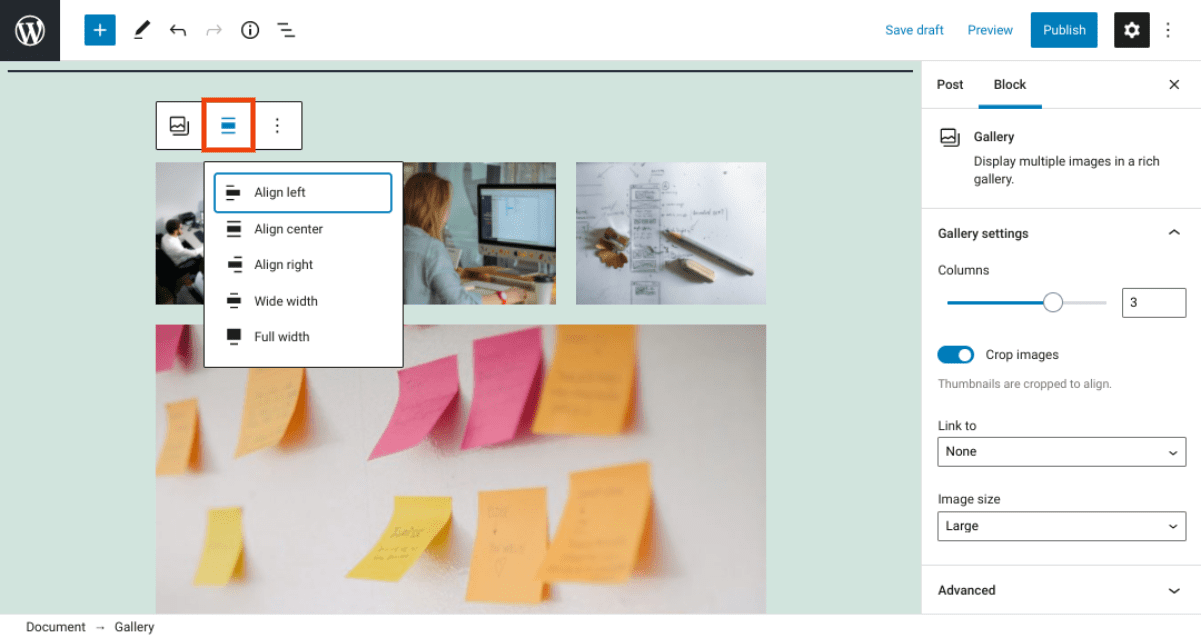Open Details via the info circle icon

[x=250, y=30]
